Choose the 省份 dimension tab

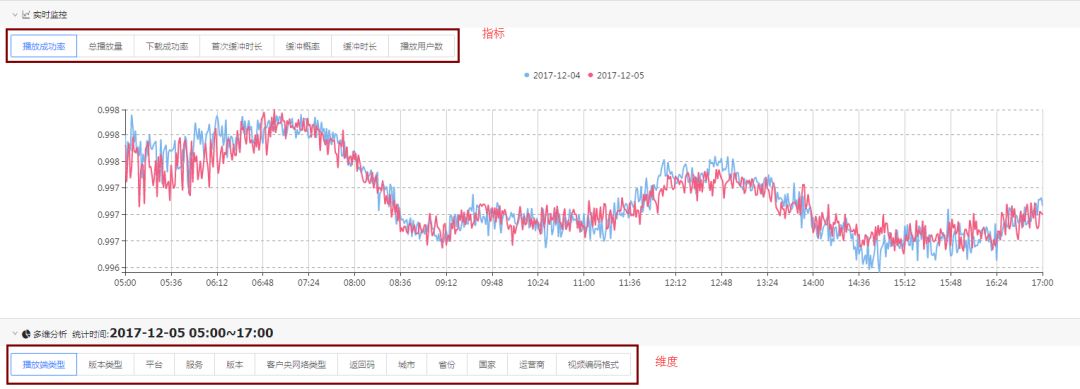[x=447, y=365]
